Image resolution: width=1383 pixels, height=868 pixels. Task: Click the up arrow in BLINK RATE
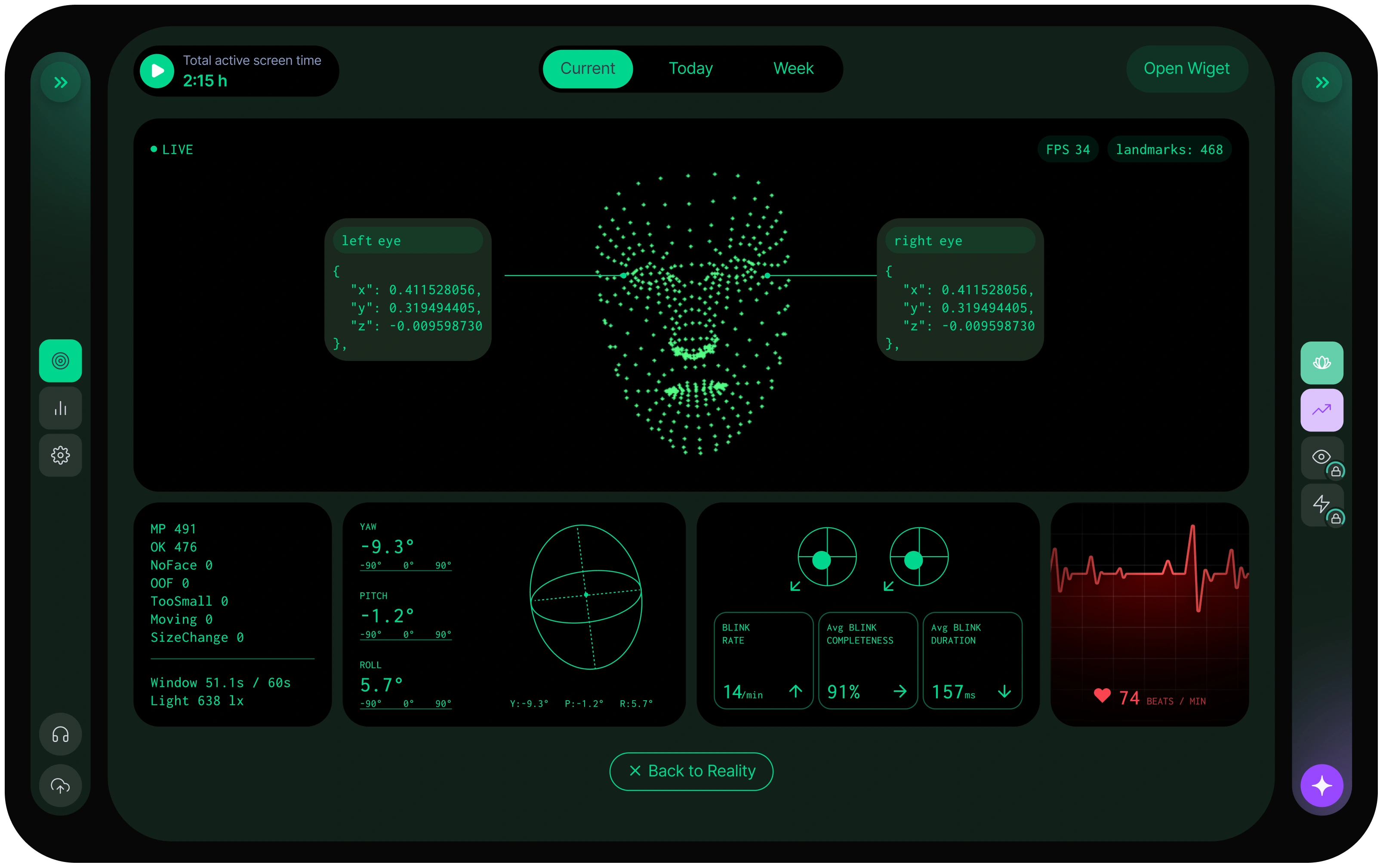point(795,691)
